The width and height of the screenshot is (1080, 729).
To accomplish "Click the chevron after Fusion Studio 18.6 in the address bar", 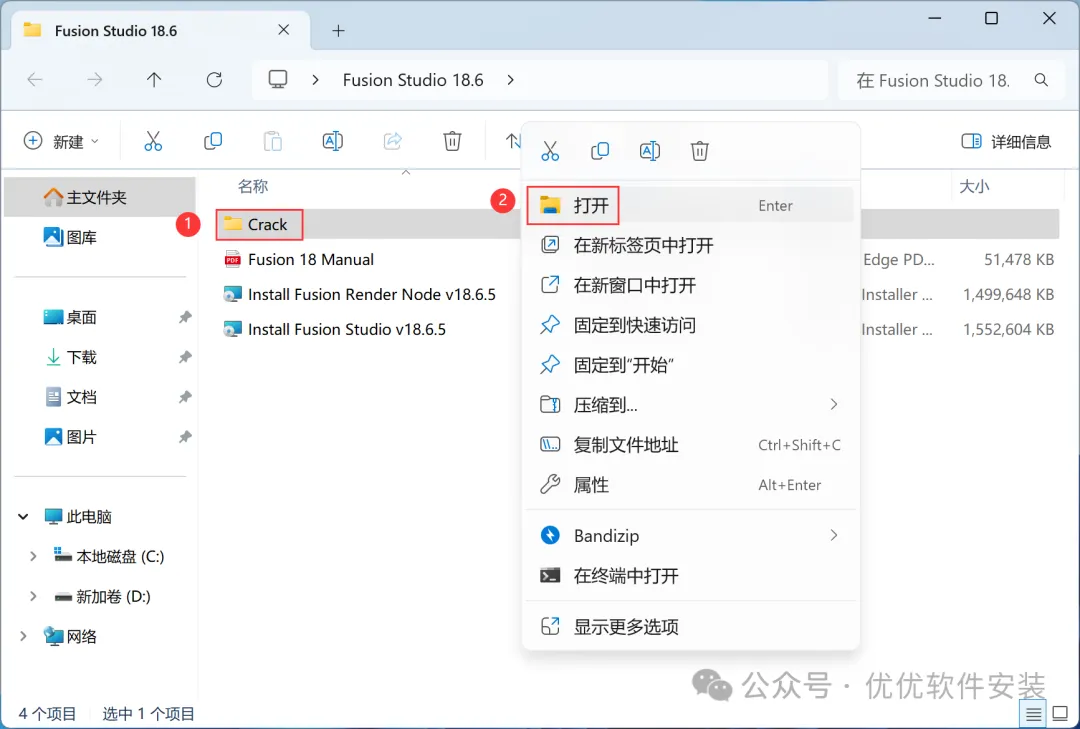I will click(510, 80).
